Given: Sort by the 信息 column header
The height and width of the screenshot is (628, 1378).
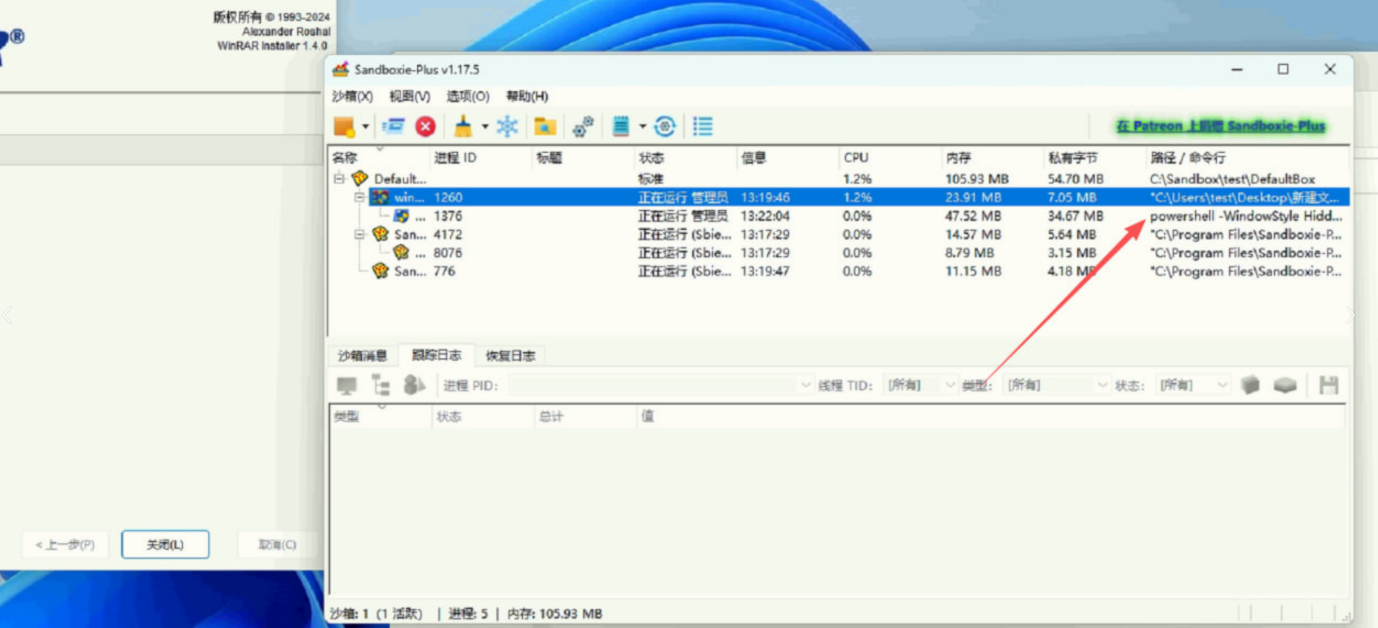Looking at the screenshot, I should click(787, 158).
